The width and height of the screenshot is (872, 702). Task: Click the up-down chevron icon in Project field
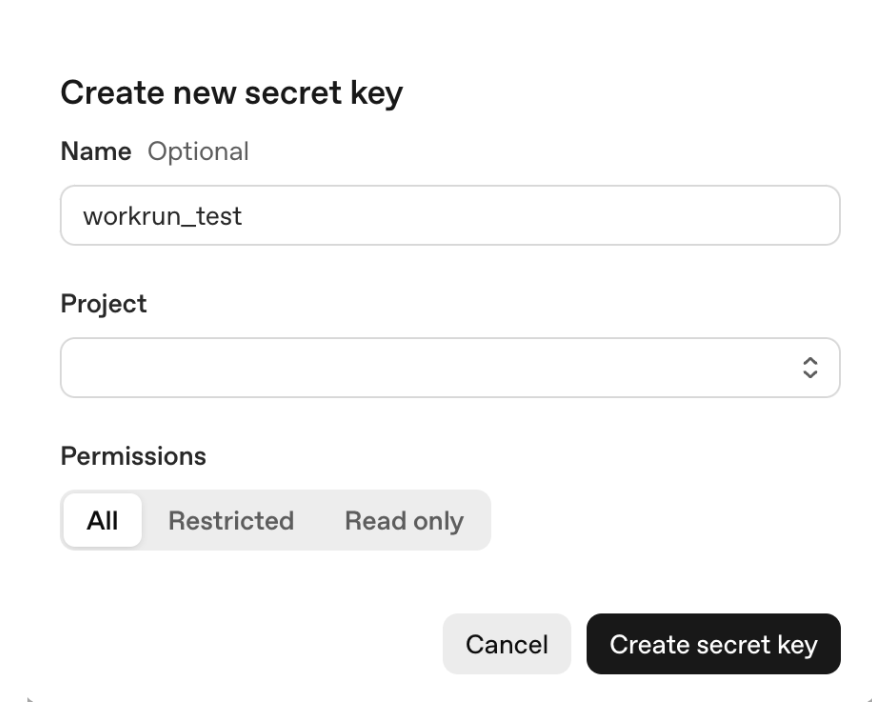(811, 367)
